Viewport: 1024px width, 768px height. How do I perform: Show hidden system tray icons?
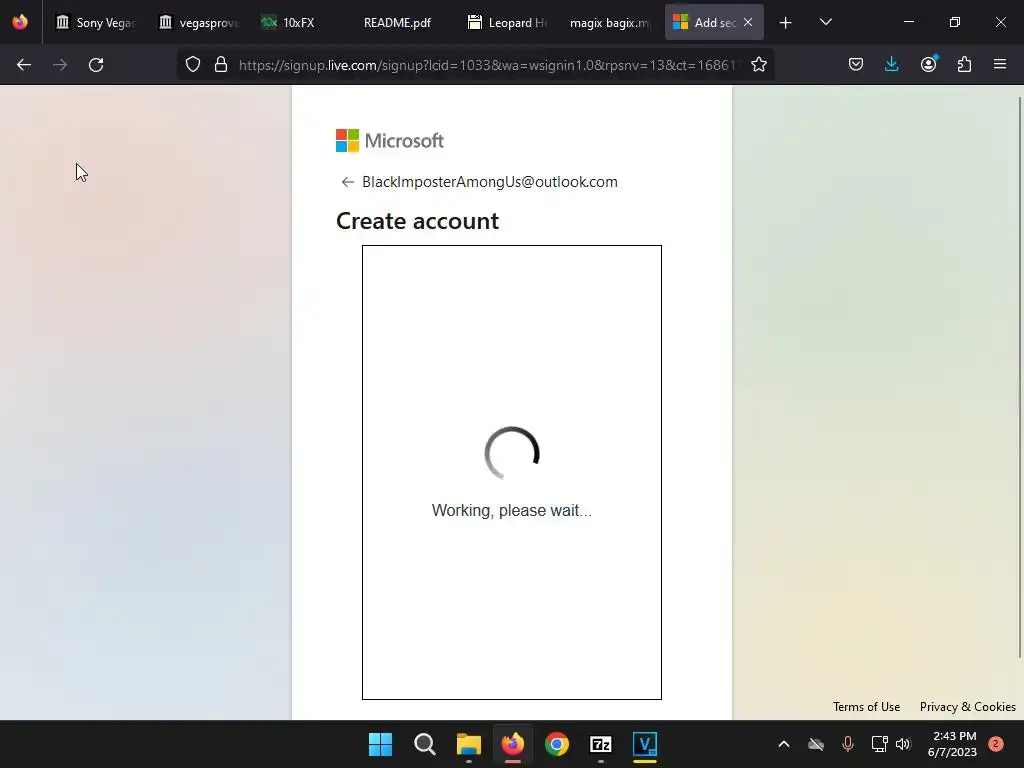tap(784, 744)
